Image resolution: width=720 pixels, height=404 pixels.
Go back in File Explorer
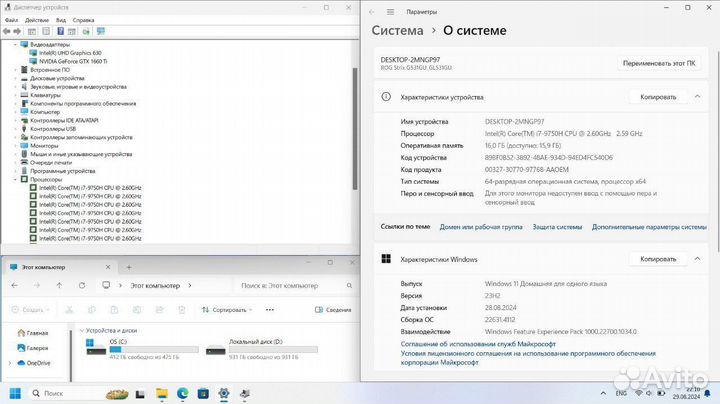(15, 286)
